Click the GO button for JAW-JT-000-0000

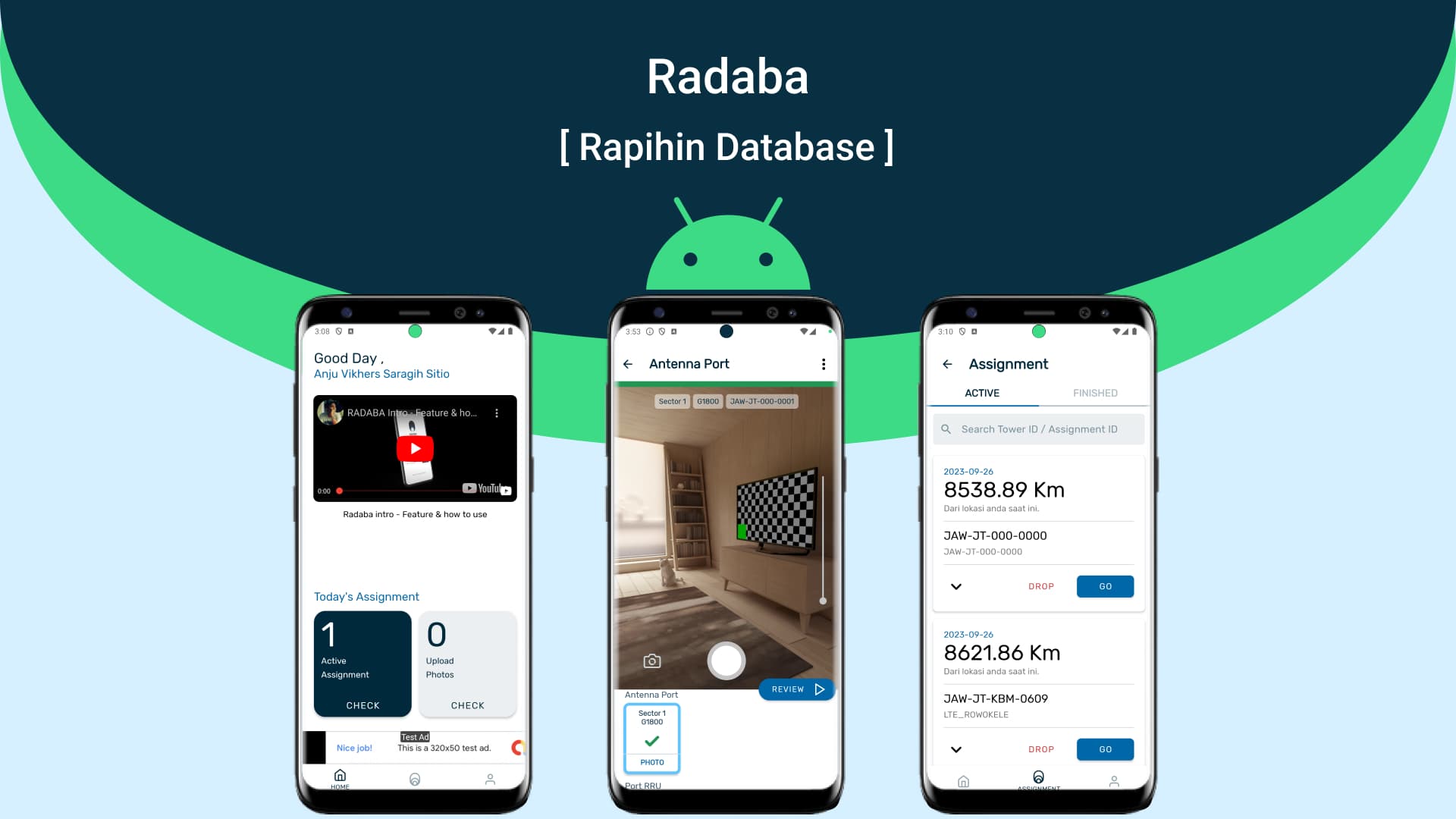1105,586
